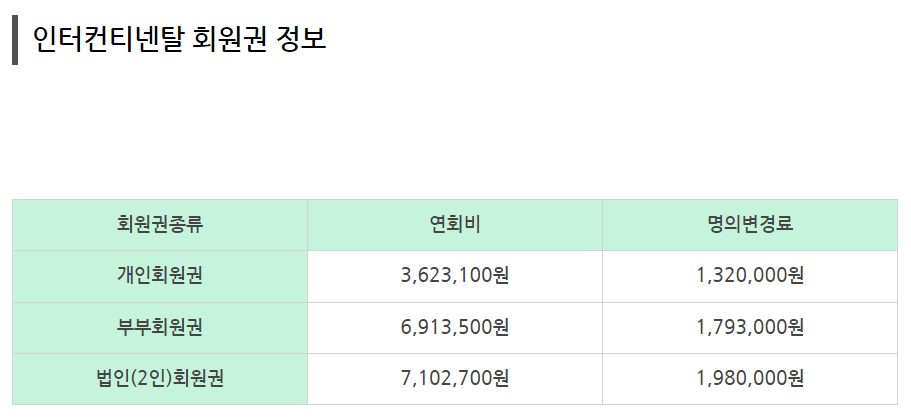Select the 3,623,100원 annual fee cell
This screenshot has width=911, height=418.
(x=455, y=276)
